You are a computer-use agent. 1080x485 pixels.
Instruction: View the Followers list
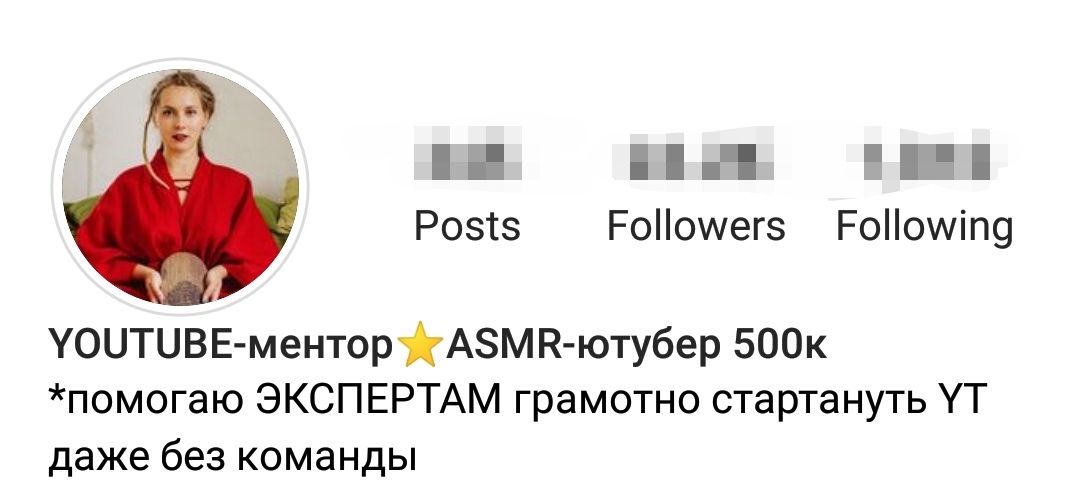click(x=696, y=226)
